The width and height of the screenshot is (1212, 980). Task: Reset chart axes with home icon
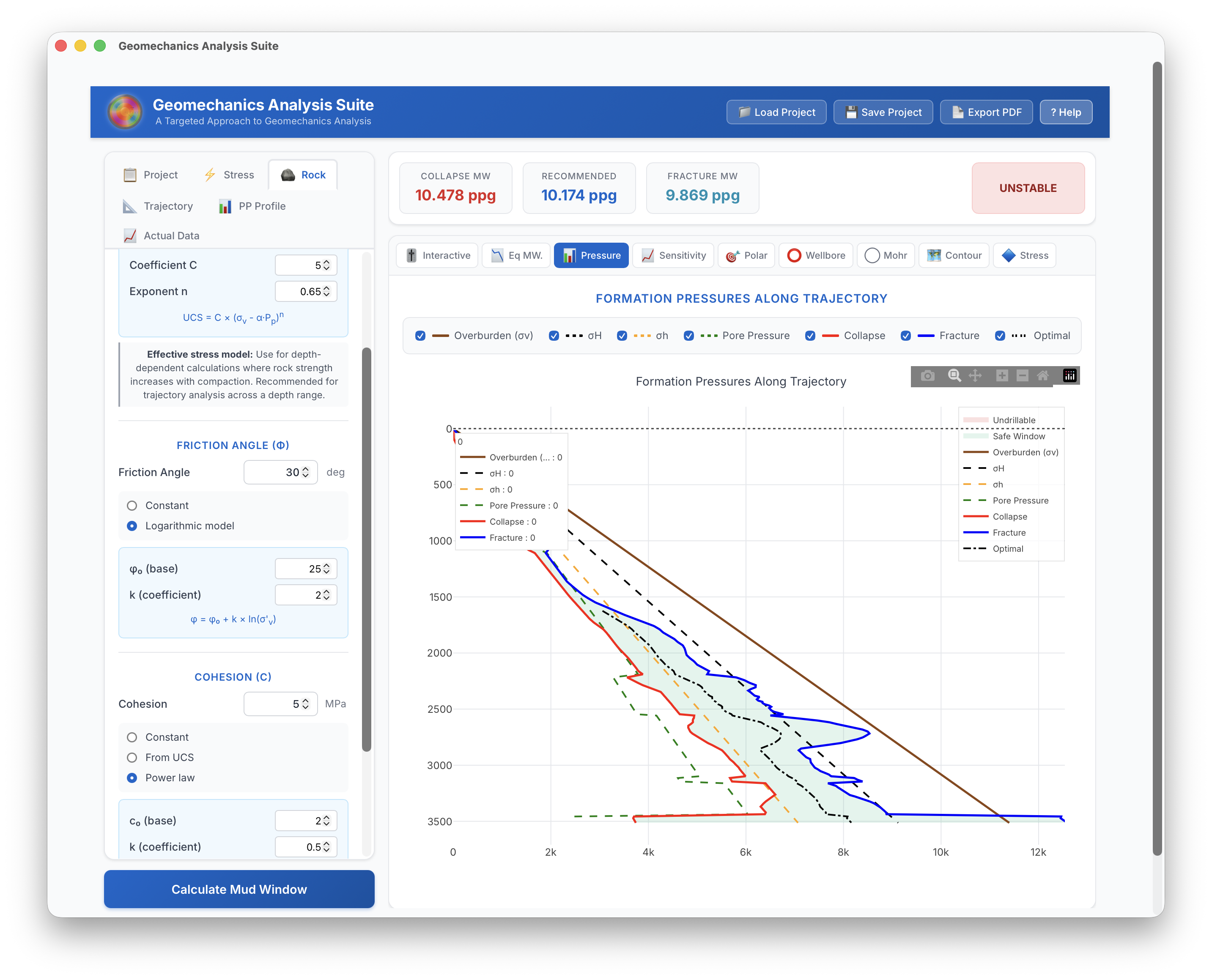tap(1043, 376)
